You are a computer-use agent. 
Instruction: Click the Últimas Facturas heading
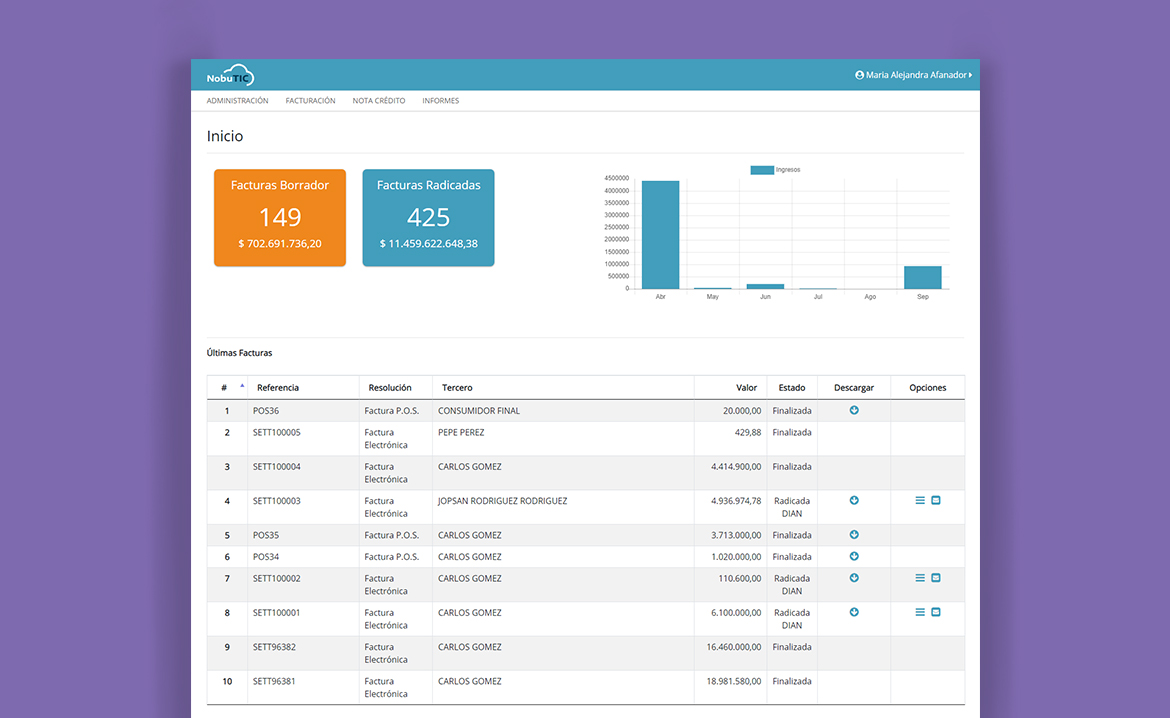click(239, 353)
